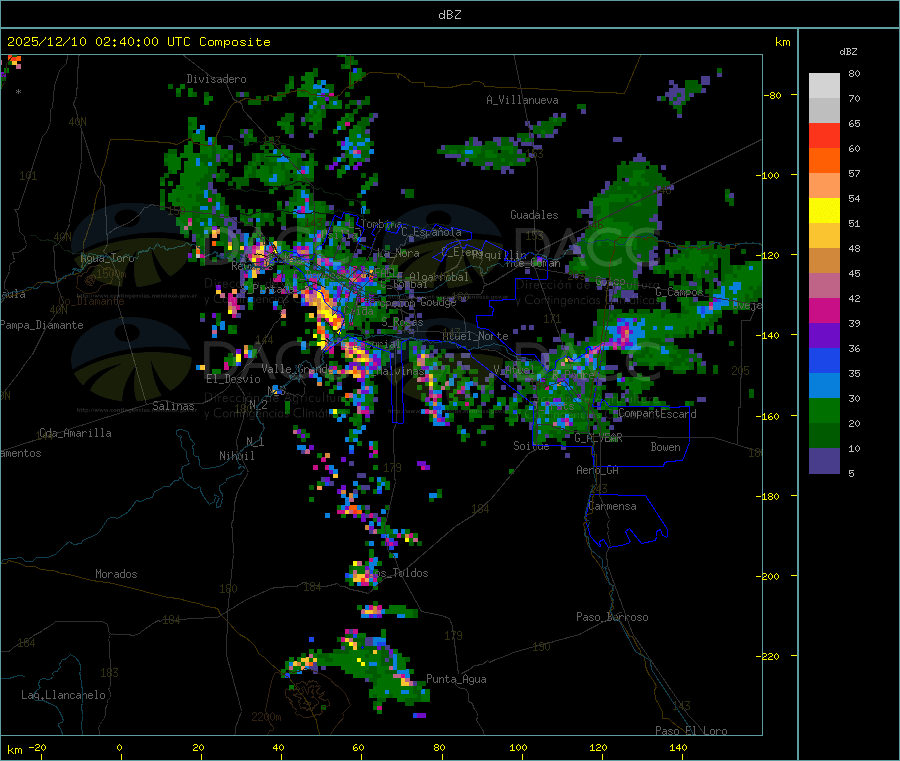Screen dimensions: 900x761
Task: Click the A_Villanueva map label
Action: click(x=522, y=100)
